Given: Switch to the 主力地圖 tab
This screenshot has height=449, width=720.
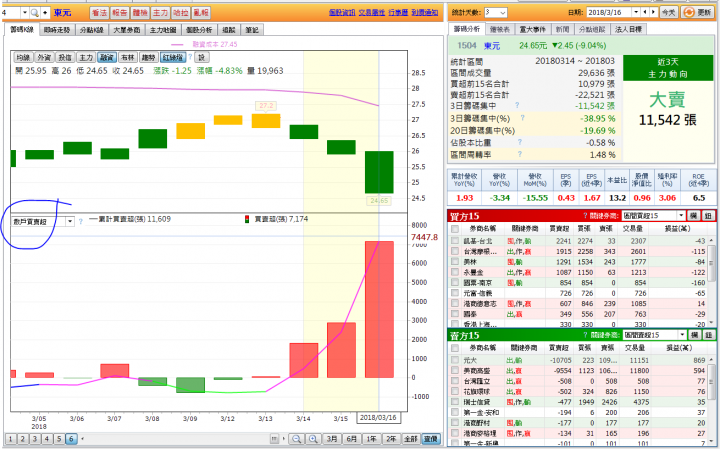Looking at the screenshot, I should (163, 30).
